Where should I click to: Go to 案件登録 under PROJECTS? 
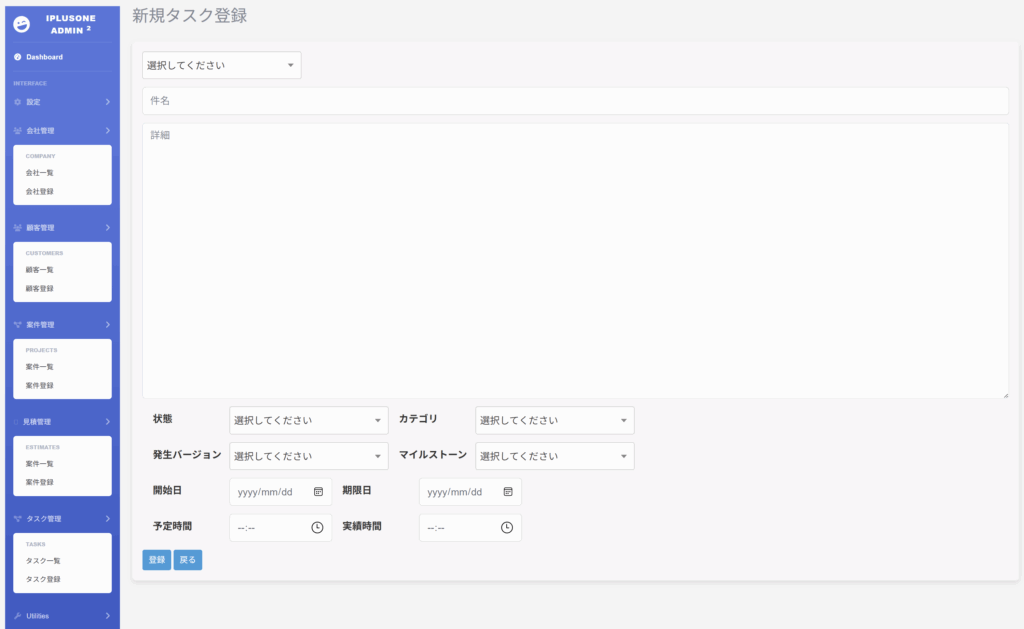pyautogui.click(x=40, y=385)
